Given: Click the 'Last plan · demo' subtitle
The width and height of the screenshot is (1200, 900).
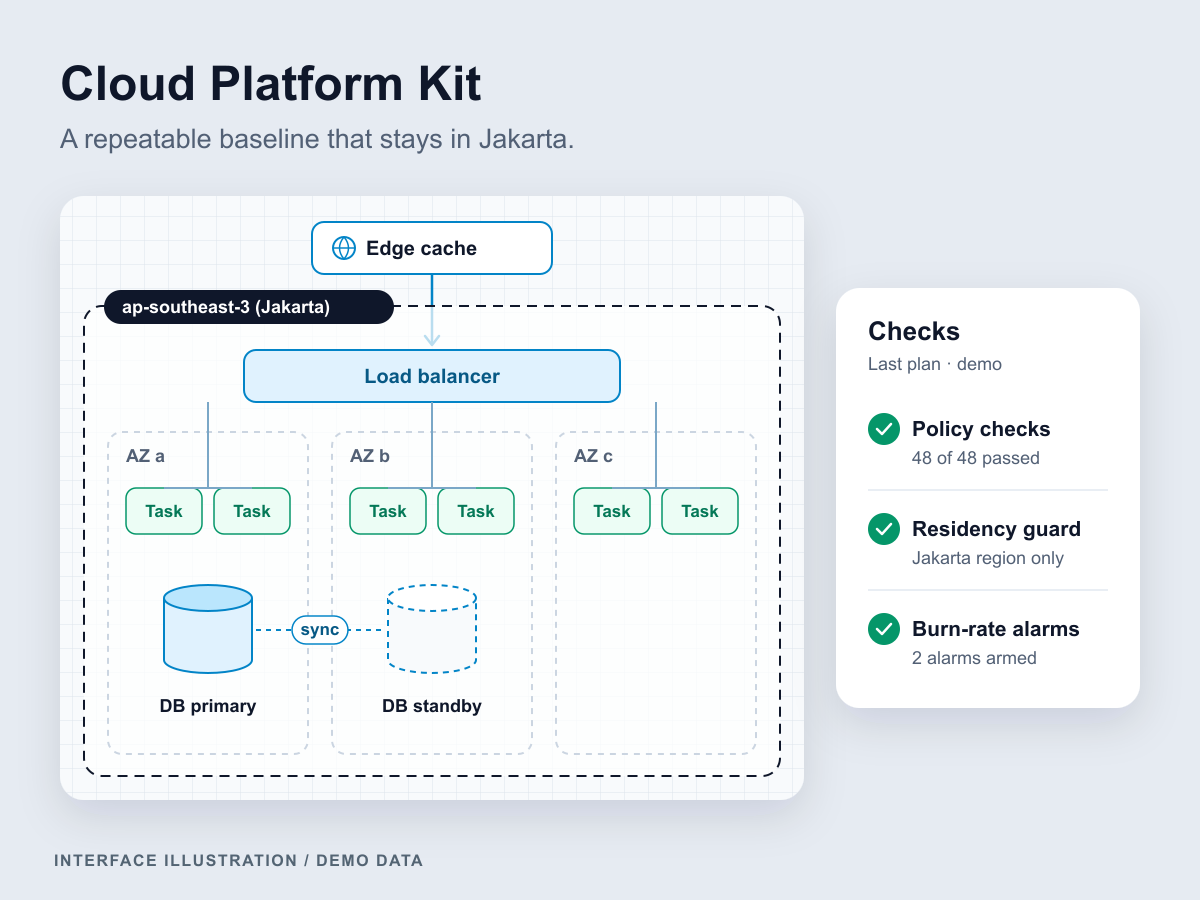Looking at the screenshot, I should pyautogui.click(x=935, y=364).
